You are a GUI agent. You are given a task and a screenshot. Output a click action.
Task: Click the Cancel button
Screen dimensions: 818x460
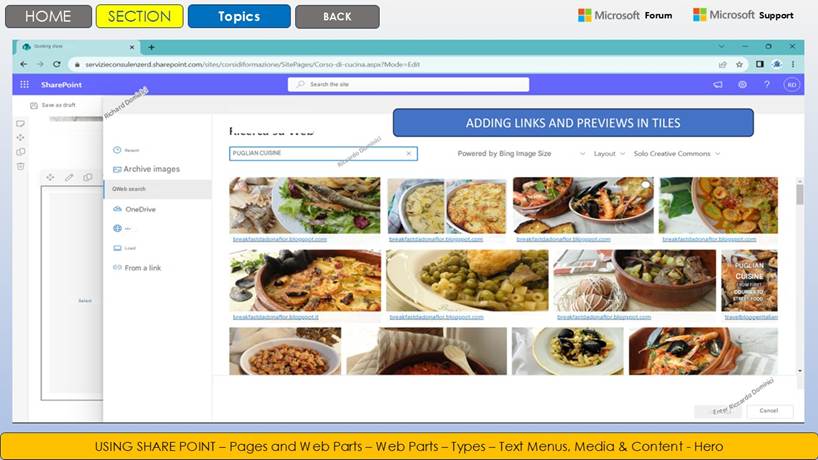(769, 411)
